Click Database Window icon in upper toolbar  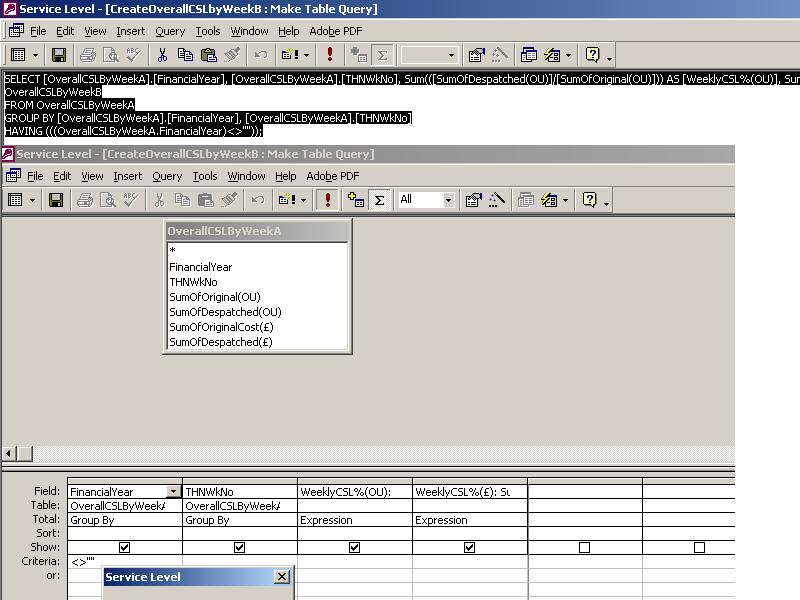[x=529, y=55]
